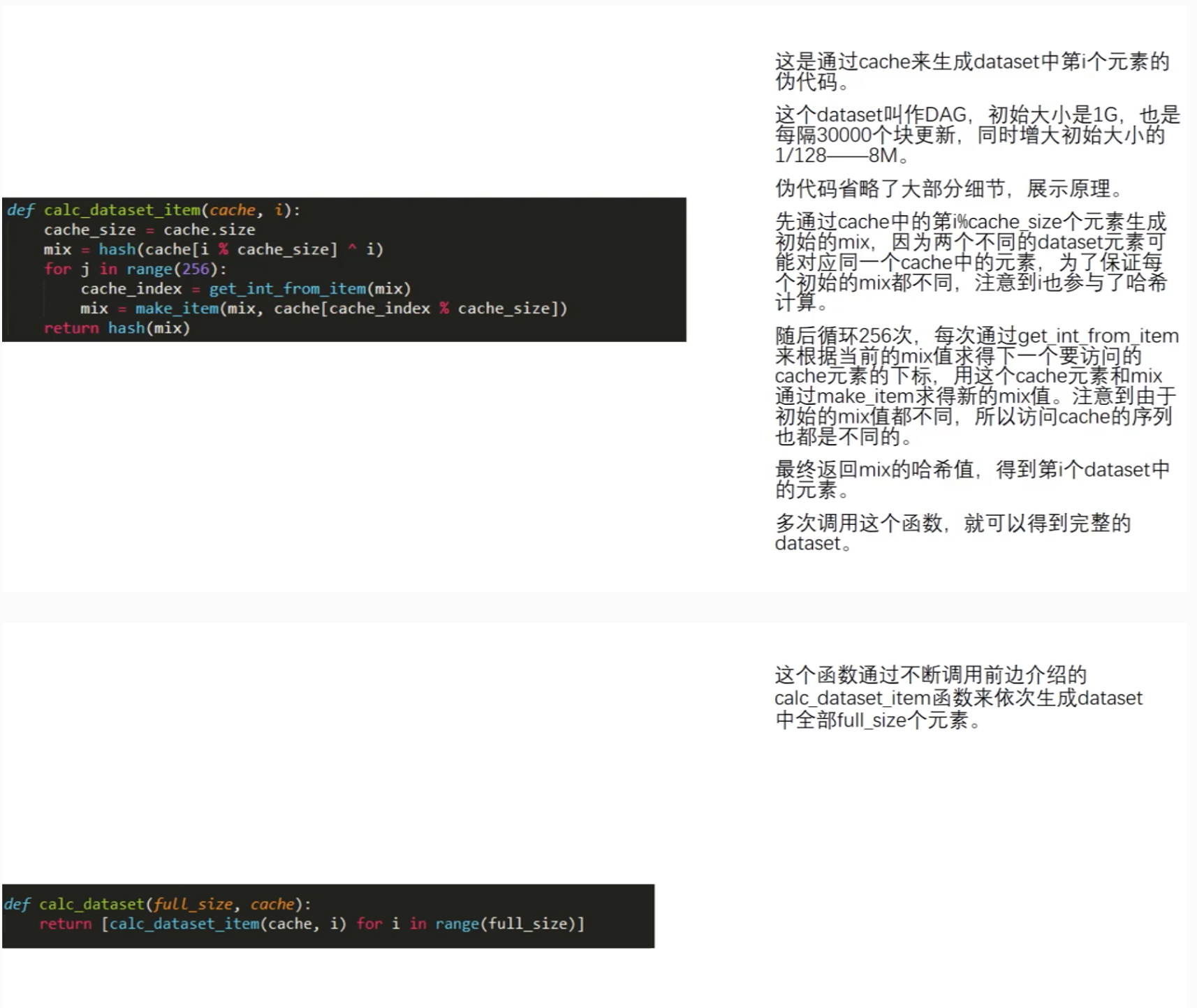The width and height of the screenshot is (1197, 1008).
Task: Click the 'cache_index = get_int_from_item(mix)' line
Action: click(x=246, y=288)
